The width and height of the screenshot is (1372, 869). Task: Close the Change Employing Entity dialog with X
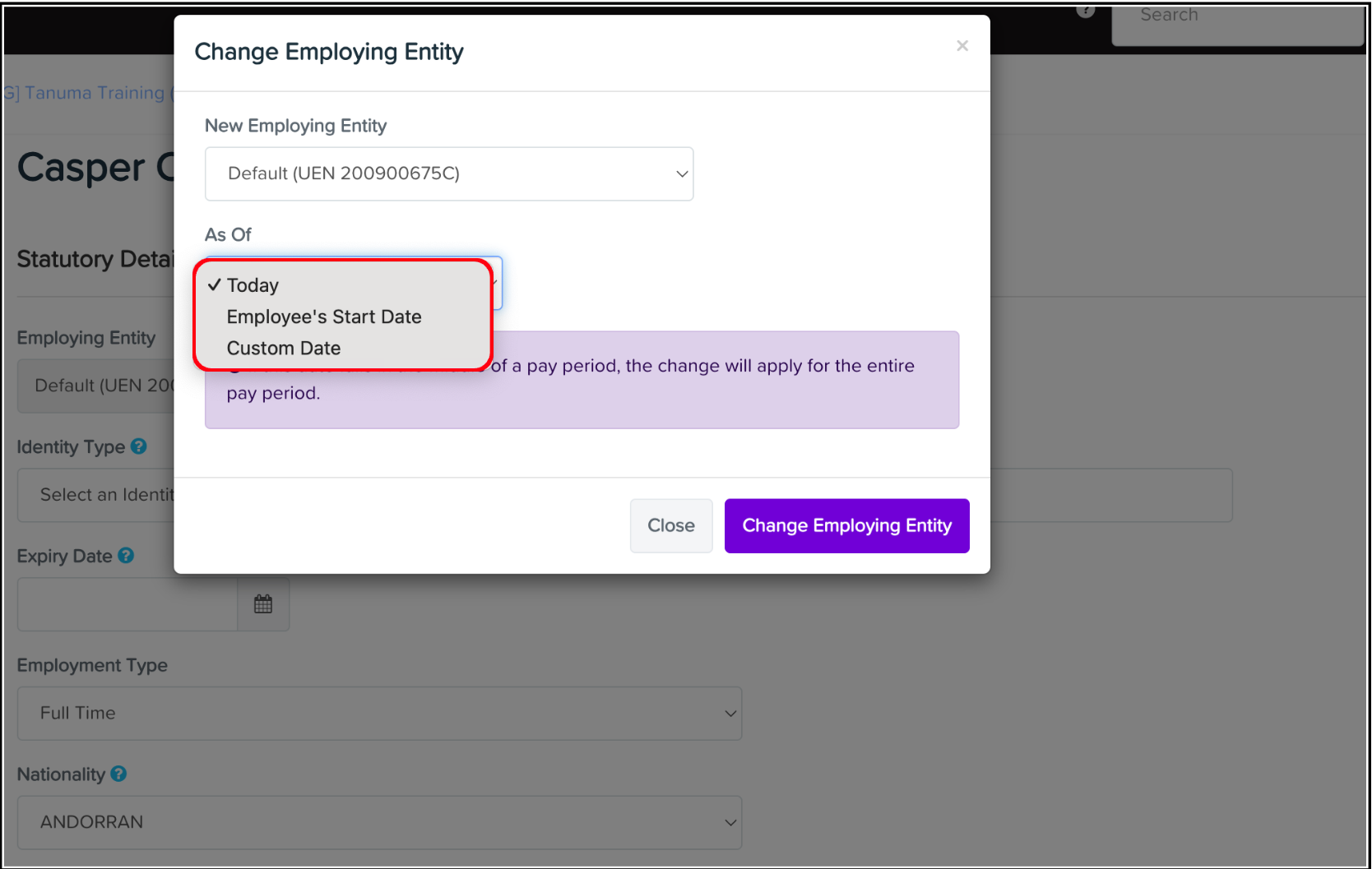point(962,46)
